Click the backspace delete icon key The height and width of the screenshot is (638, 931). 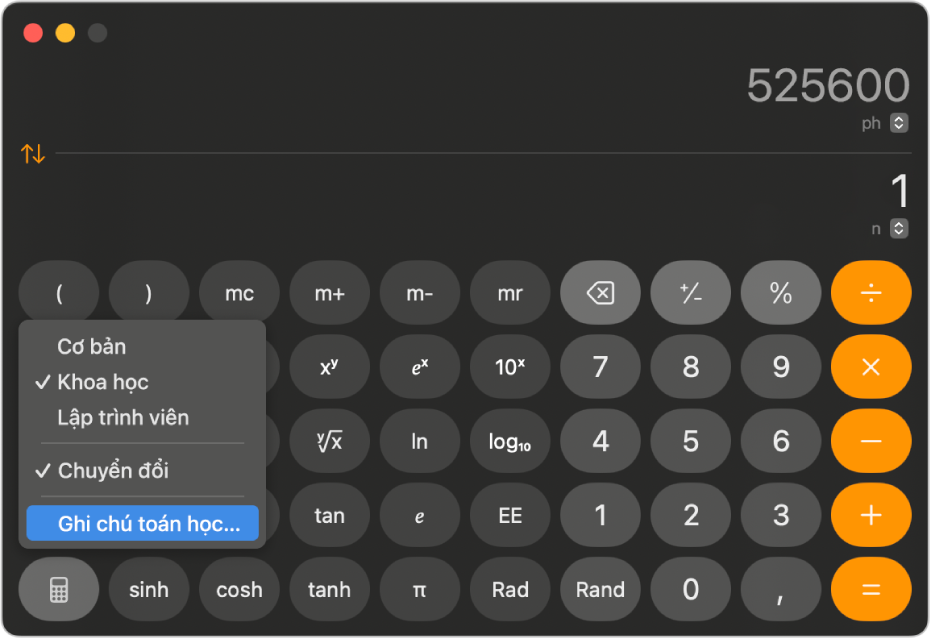[600, 293]
